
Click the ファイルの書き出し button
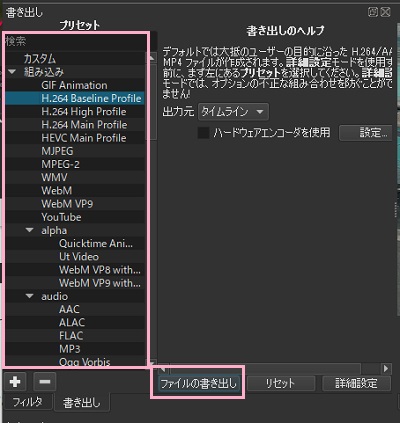tap(199, 384)
